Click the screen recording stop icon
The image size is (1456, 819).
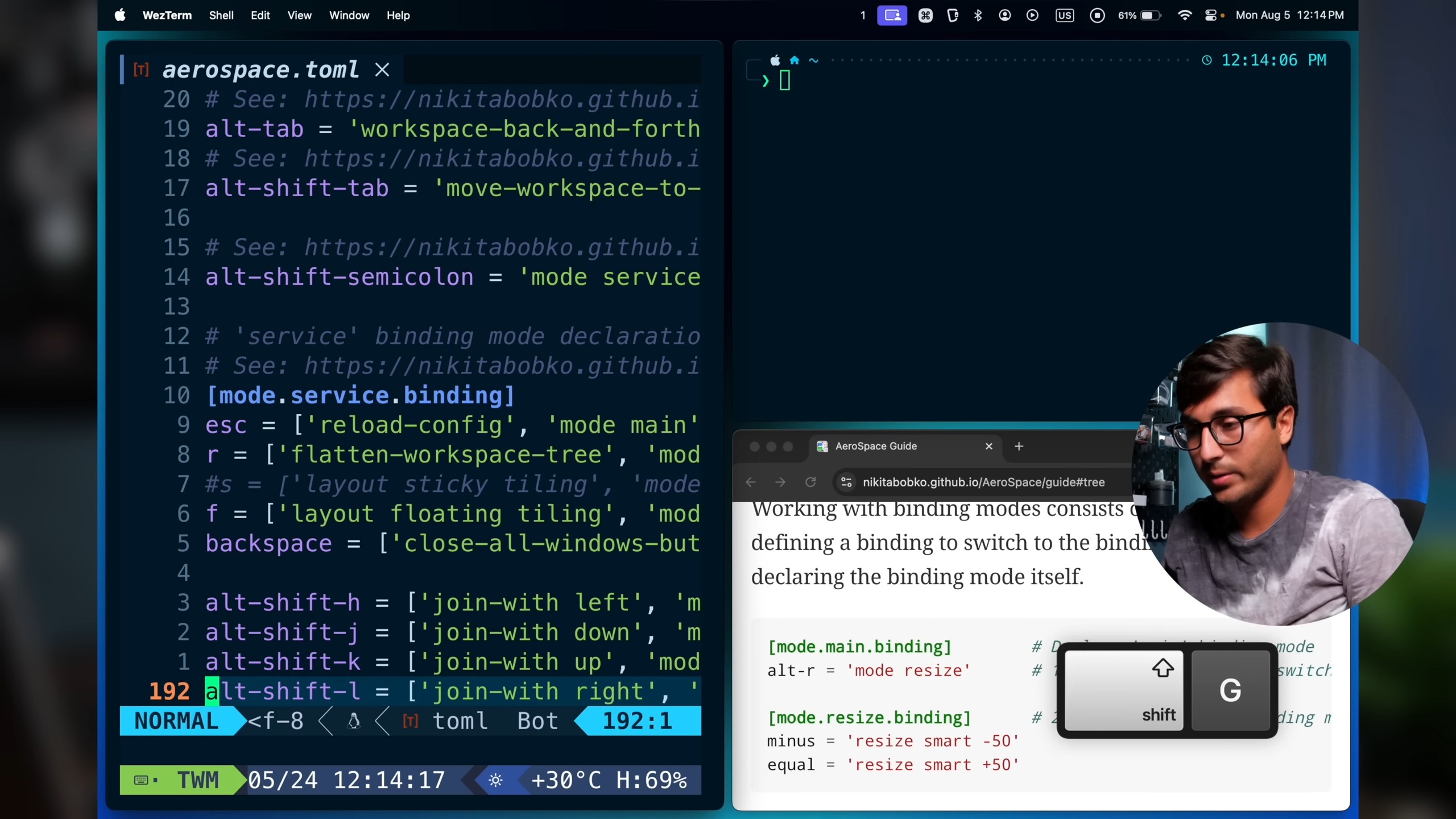[1097, 15]
